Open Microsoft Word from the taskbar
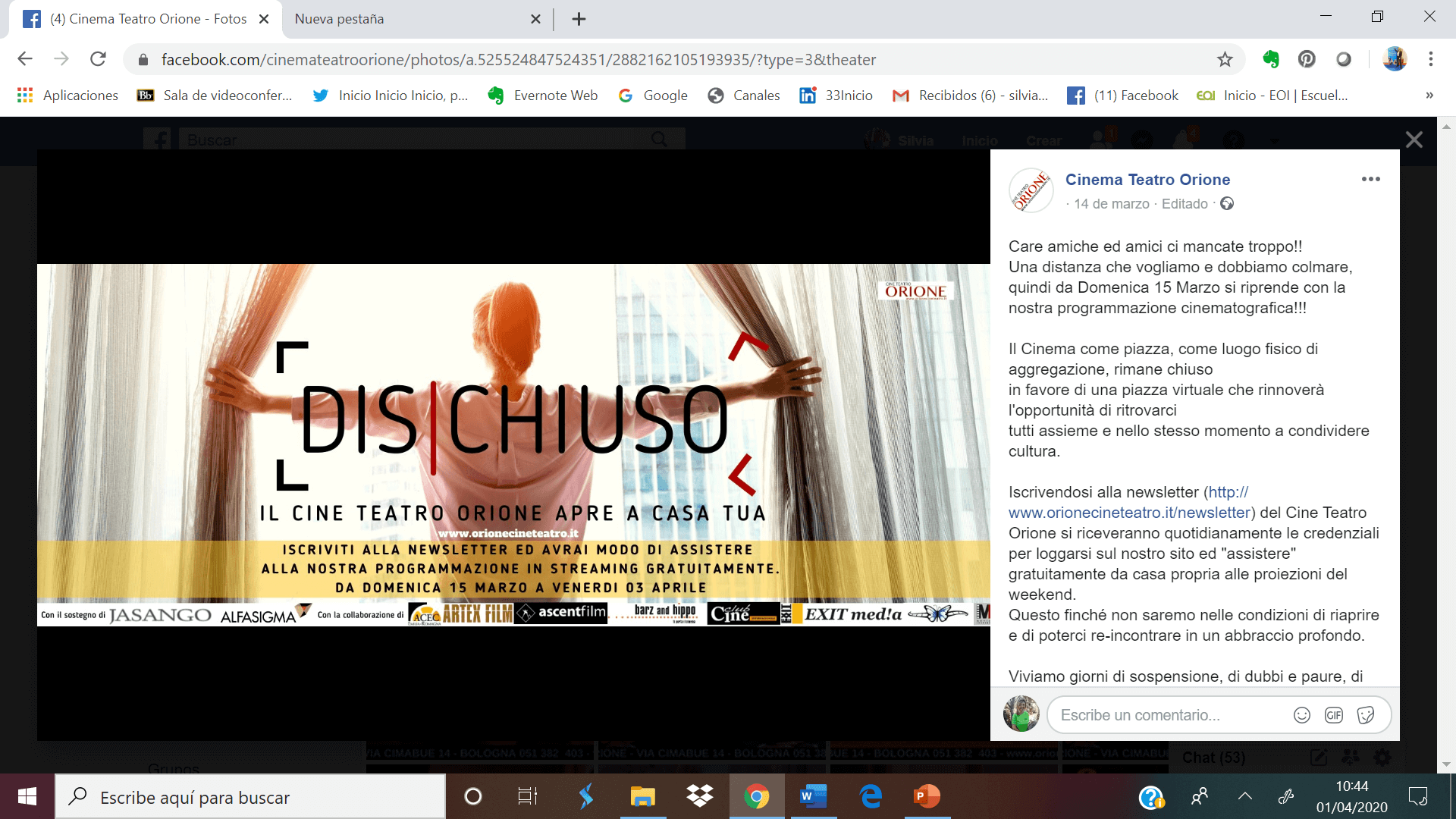 point(813,796)
